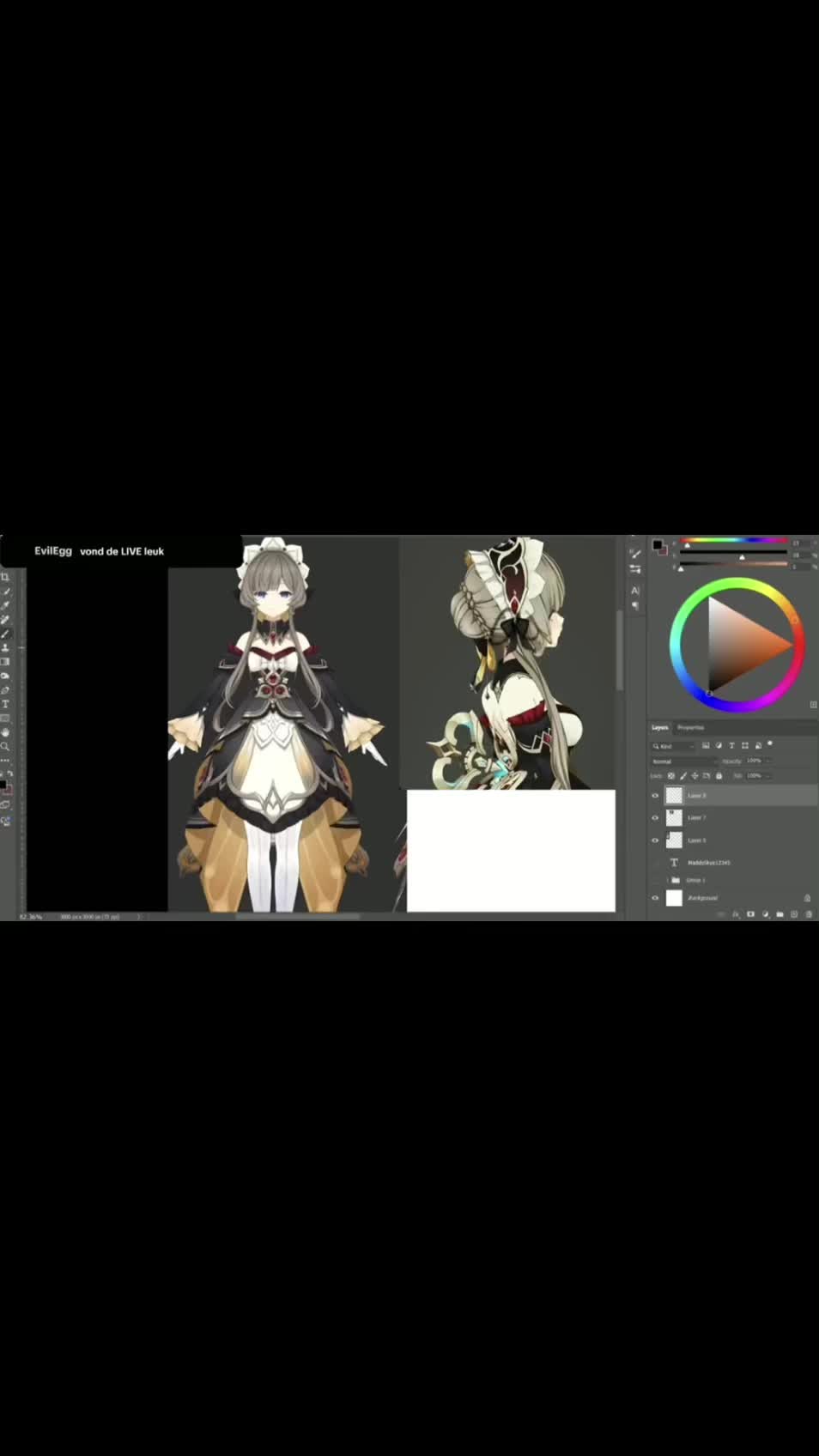Lock transparent pixels
The height and width of the screenshot is (1456, 819).
point(671,776)
